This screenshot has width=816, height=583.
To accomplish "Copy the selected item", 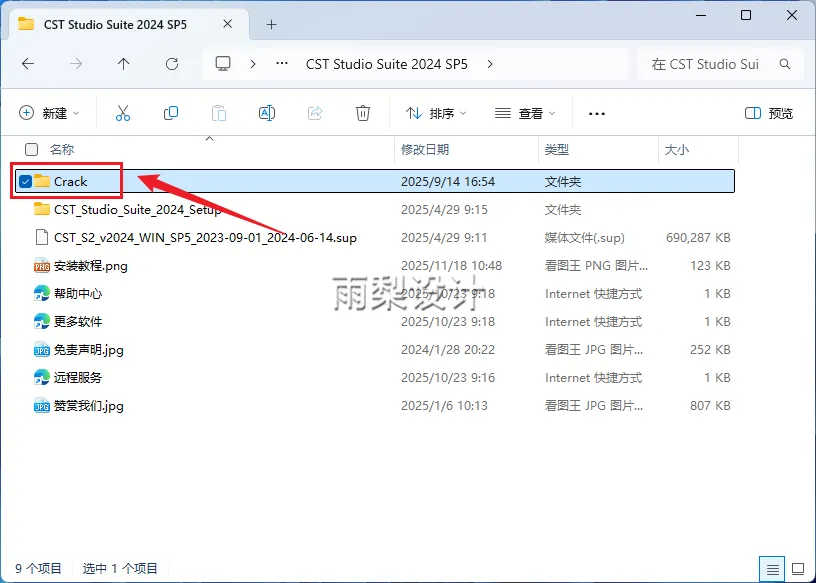I will (171, 113).
